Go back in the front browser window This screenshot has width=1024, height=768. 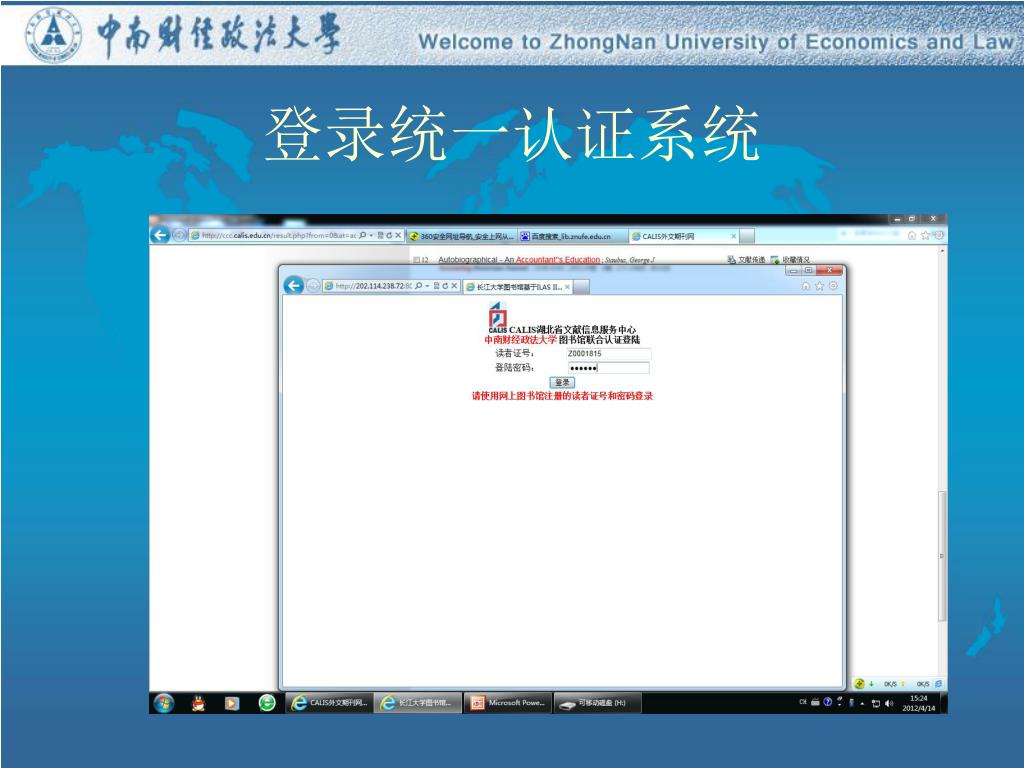point(294,286)
